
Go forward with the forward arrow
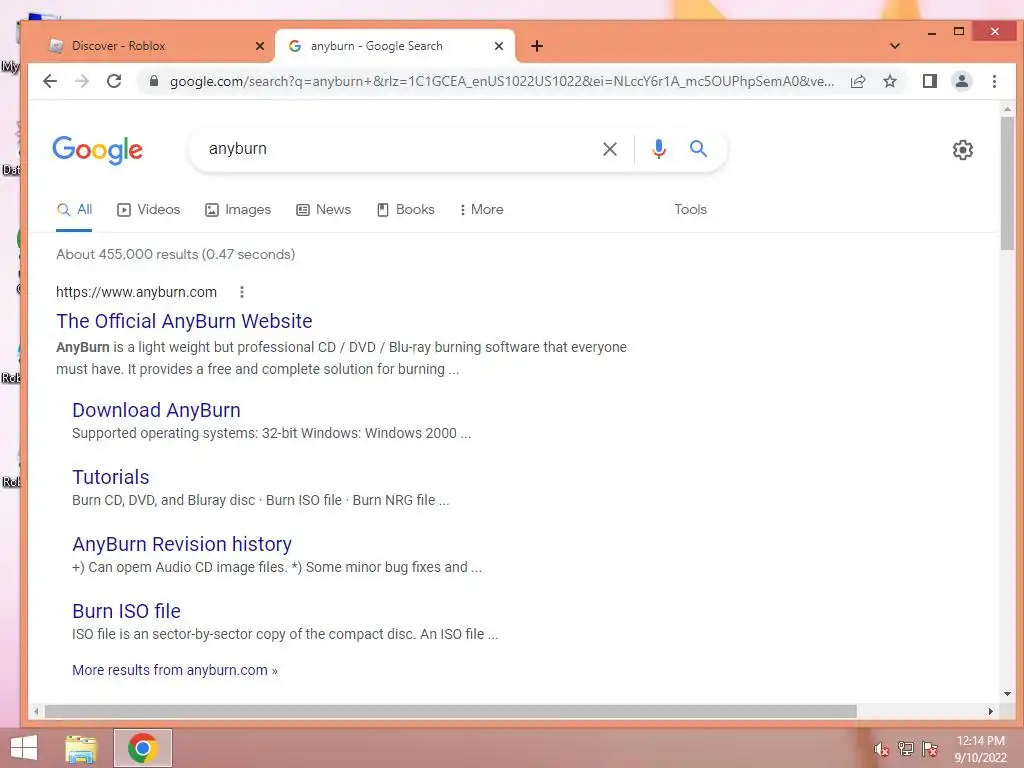pos(82,82)
